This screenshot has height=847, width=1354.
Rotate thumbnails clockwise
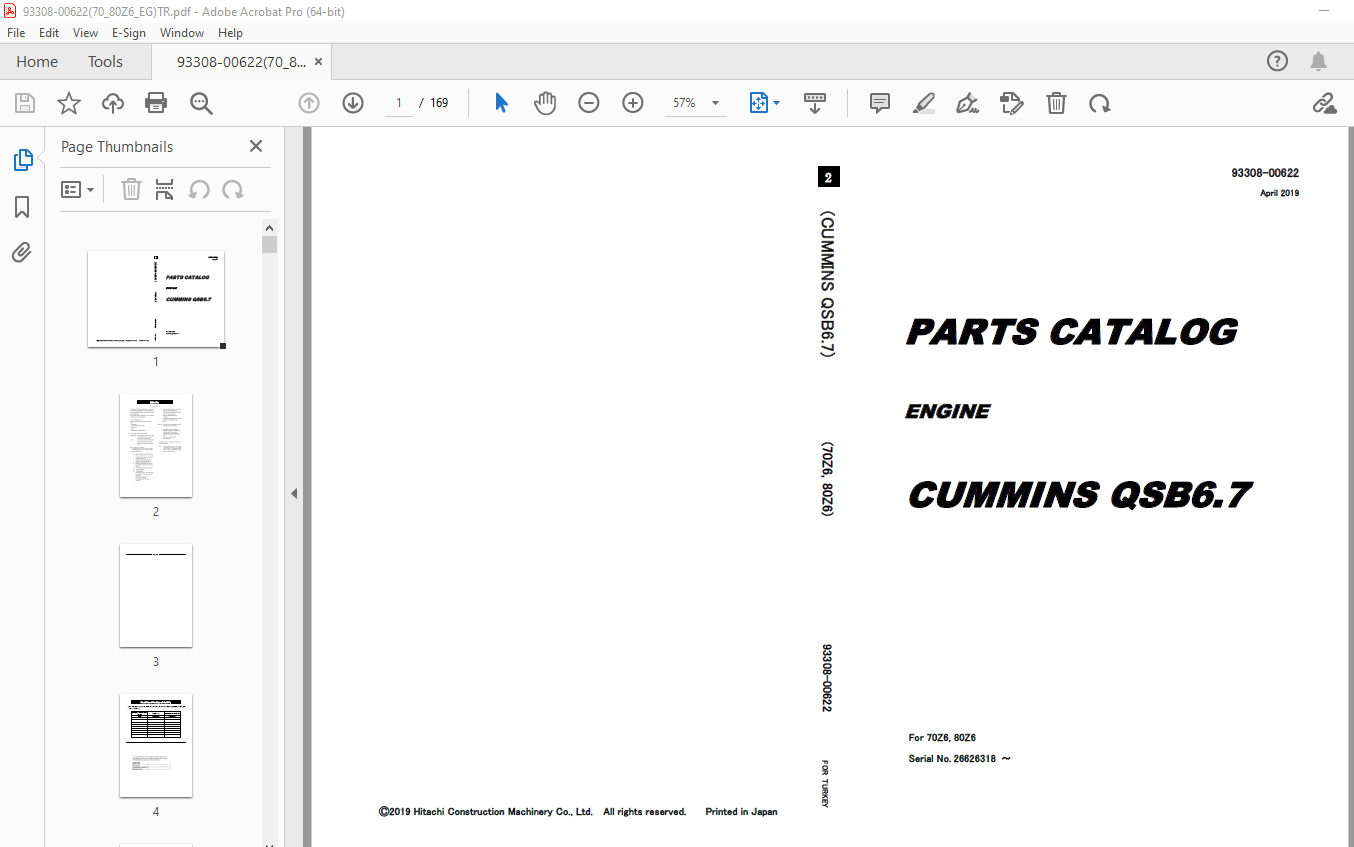[x=233, y=189]
